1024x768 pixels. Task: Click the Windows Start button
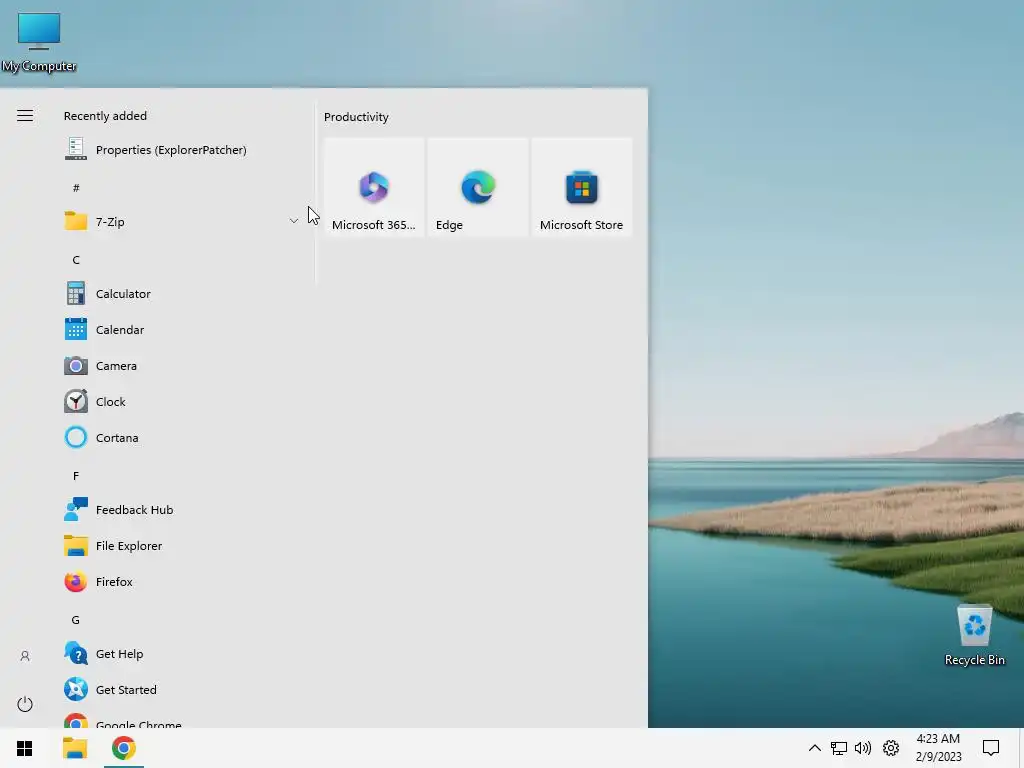coord(25,748)
